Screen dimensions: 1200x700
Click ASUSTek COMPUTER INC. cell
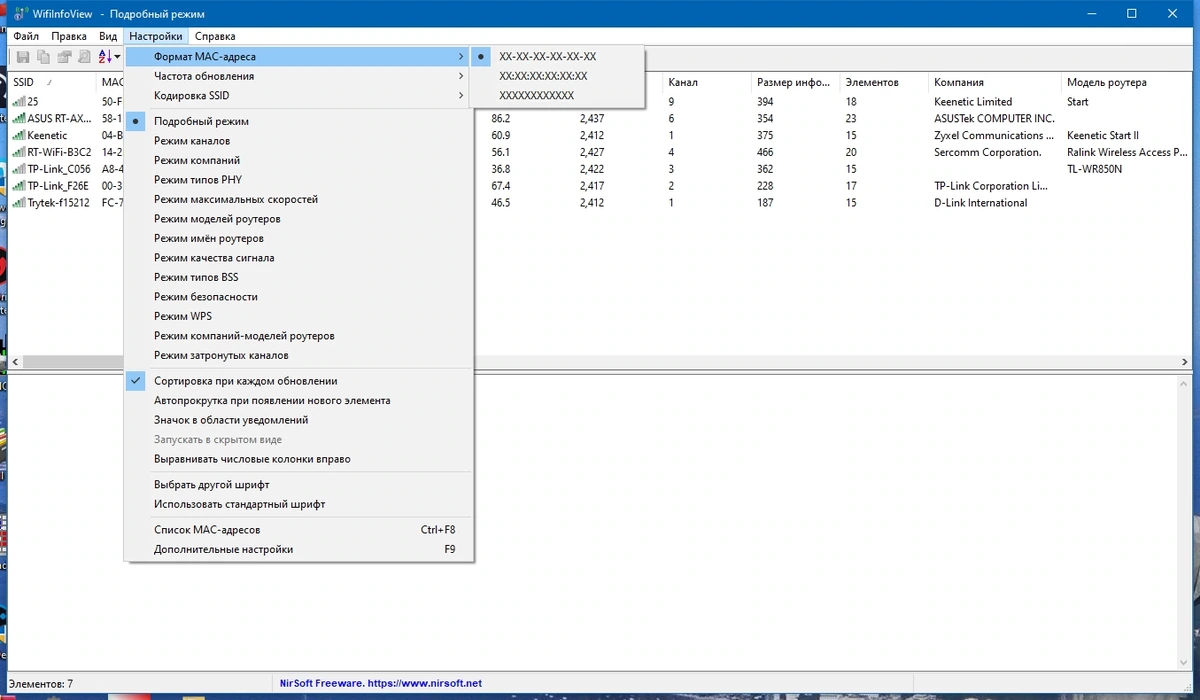coord(994,118)
